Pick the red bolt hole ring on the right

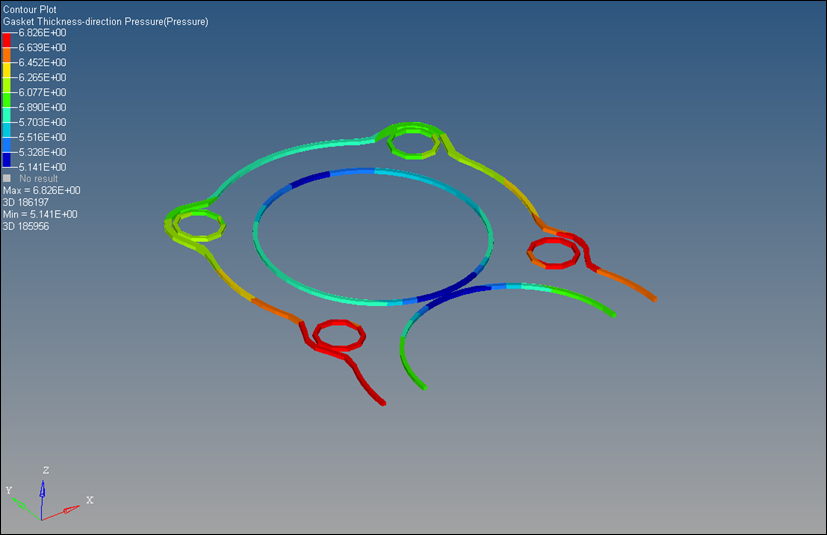(x=553, y=252)
